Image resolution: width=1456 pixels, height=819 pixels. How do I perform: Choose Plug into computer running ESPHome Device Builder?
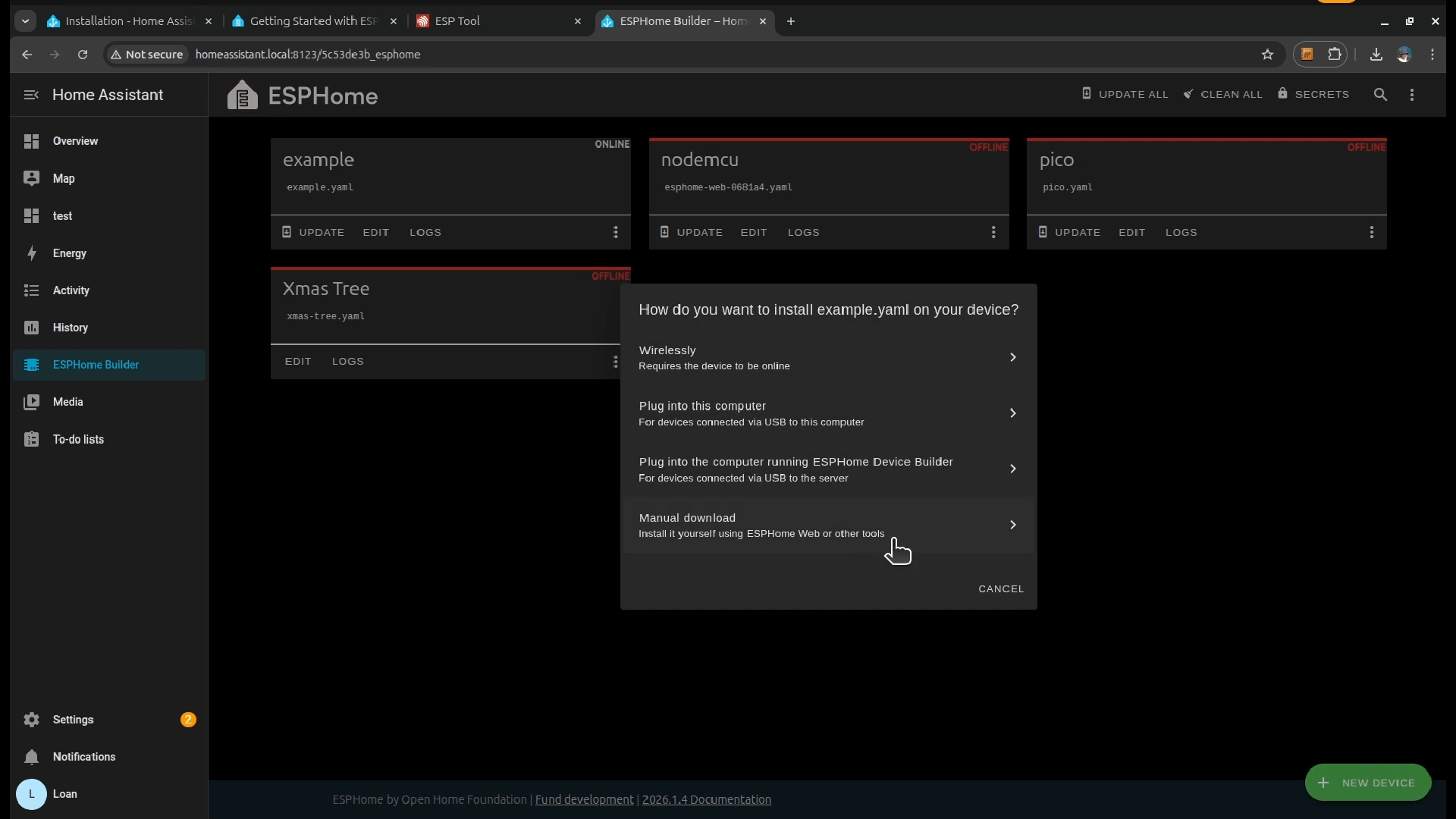point(828,469)
